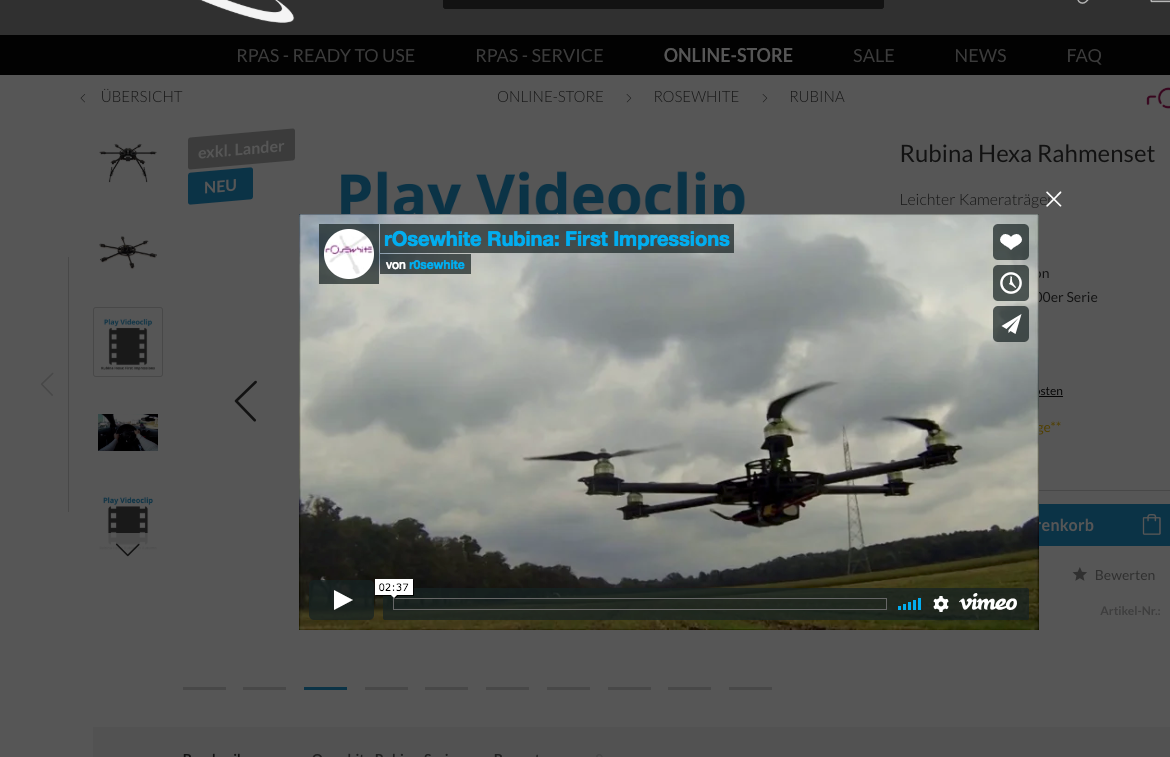Screen dimensions: 1170x757
Task: Open Vimeo player settings gear
Action: point(941,603)
